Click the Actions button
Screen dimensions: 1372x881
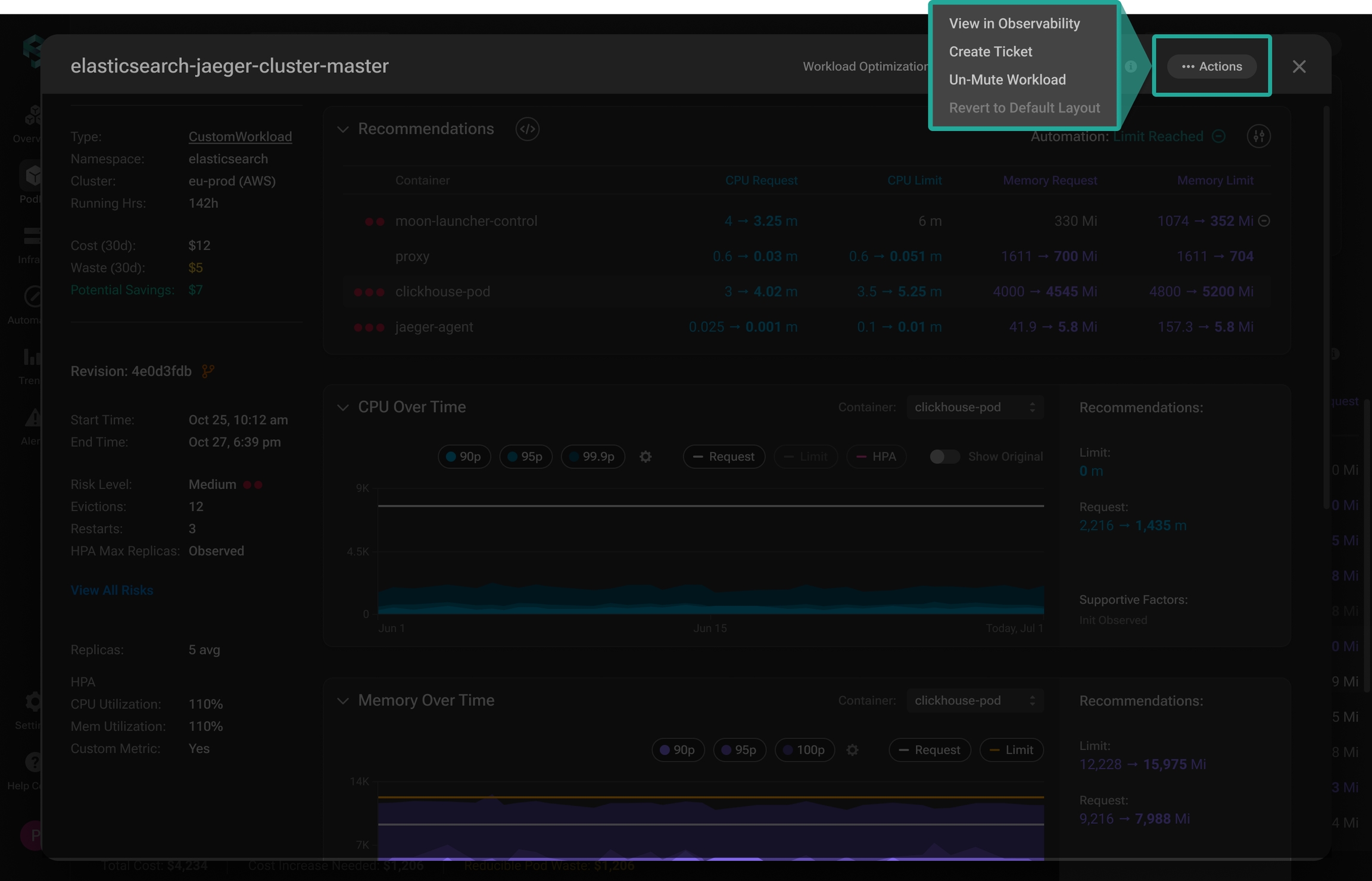tap(1211, 67)
